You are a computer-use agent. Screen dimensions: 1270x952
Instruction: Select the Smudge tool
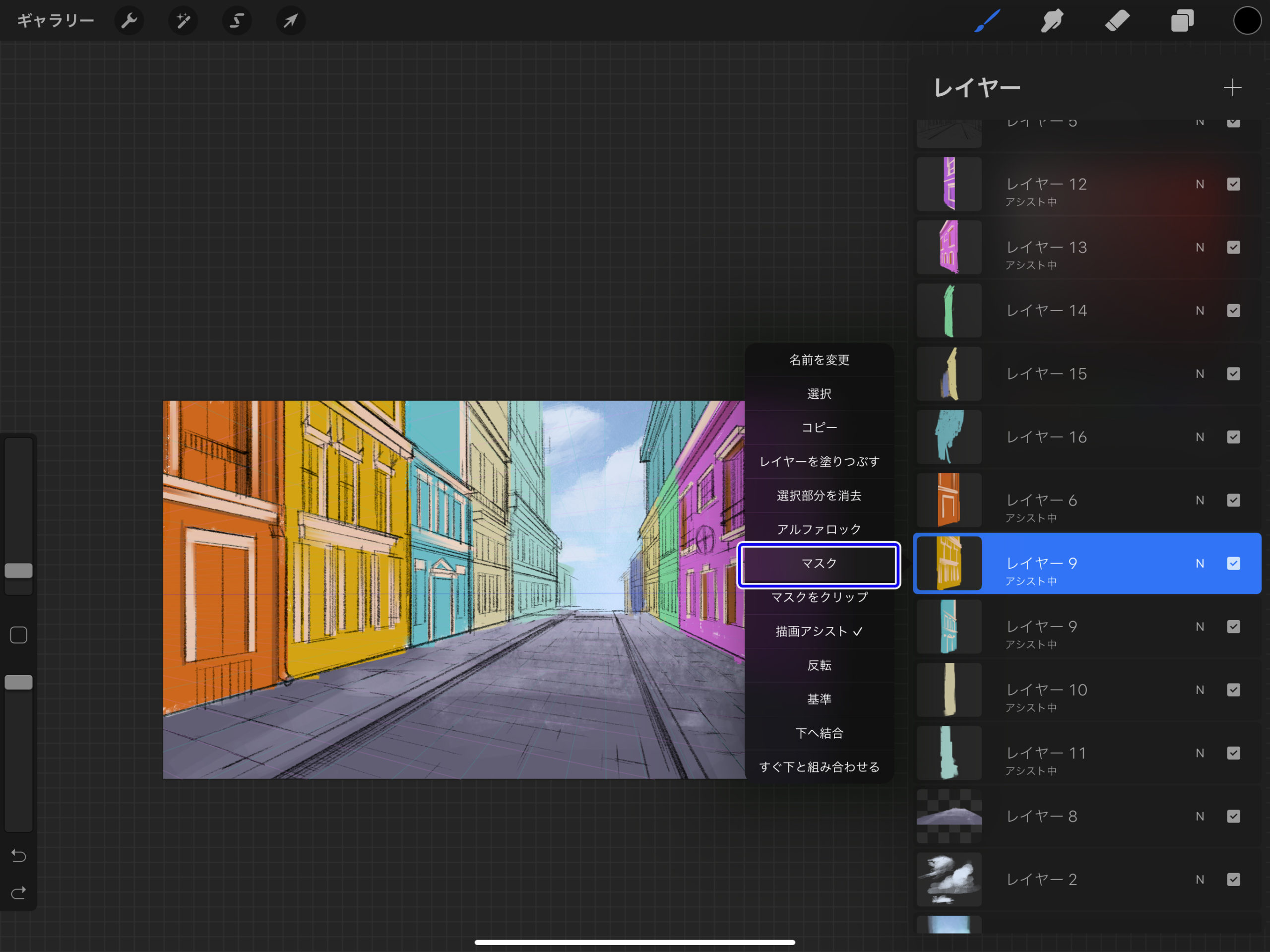pos(1052,21)
